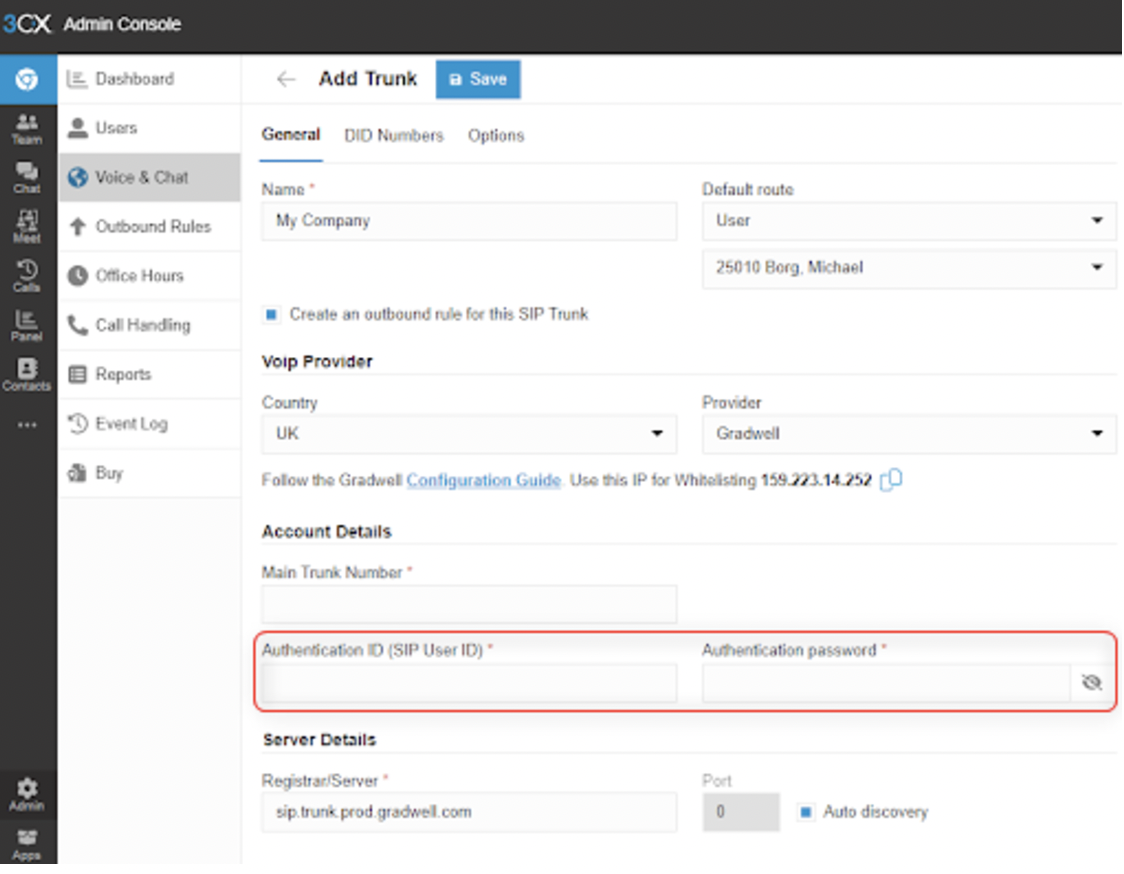Open the Apps icon at bottom
Image resolution: width=1124 pixels, height=874 pixels.
27,845
